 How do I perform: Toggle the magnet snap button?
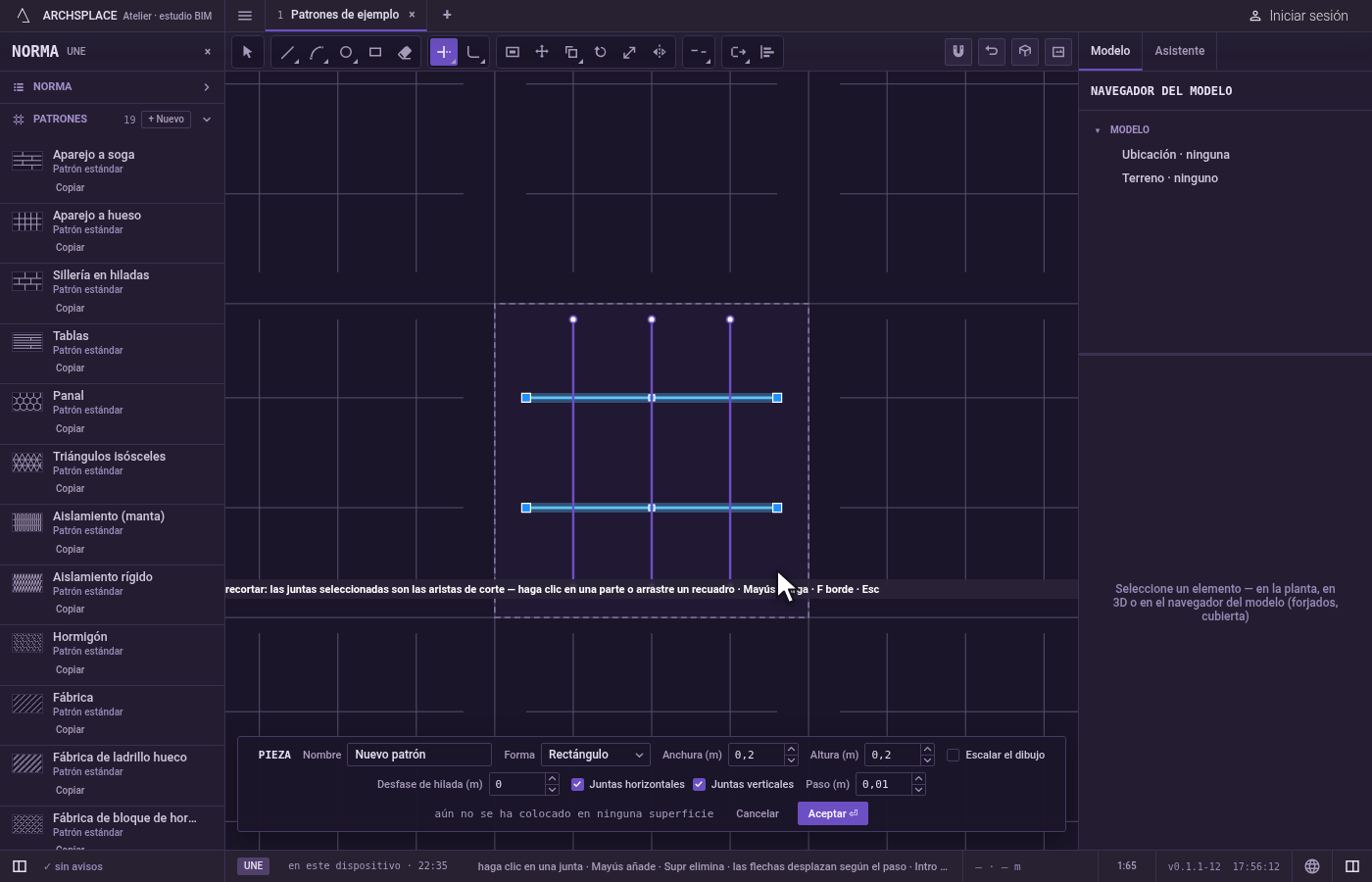[958, 51]
